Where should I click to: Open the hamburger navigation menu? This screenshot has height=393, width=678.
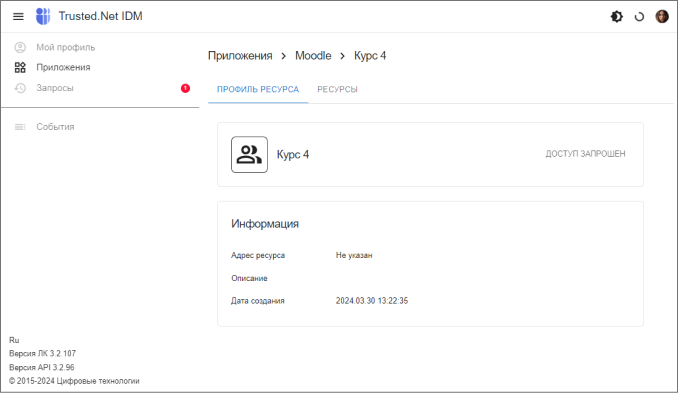[x=18, y=16]
